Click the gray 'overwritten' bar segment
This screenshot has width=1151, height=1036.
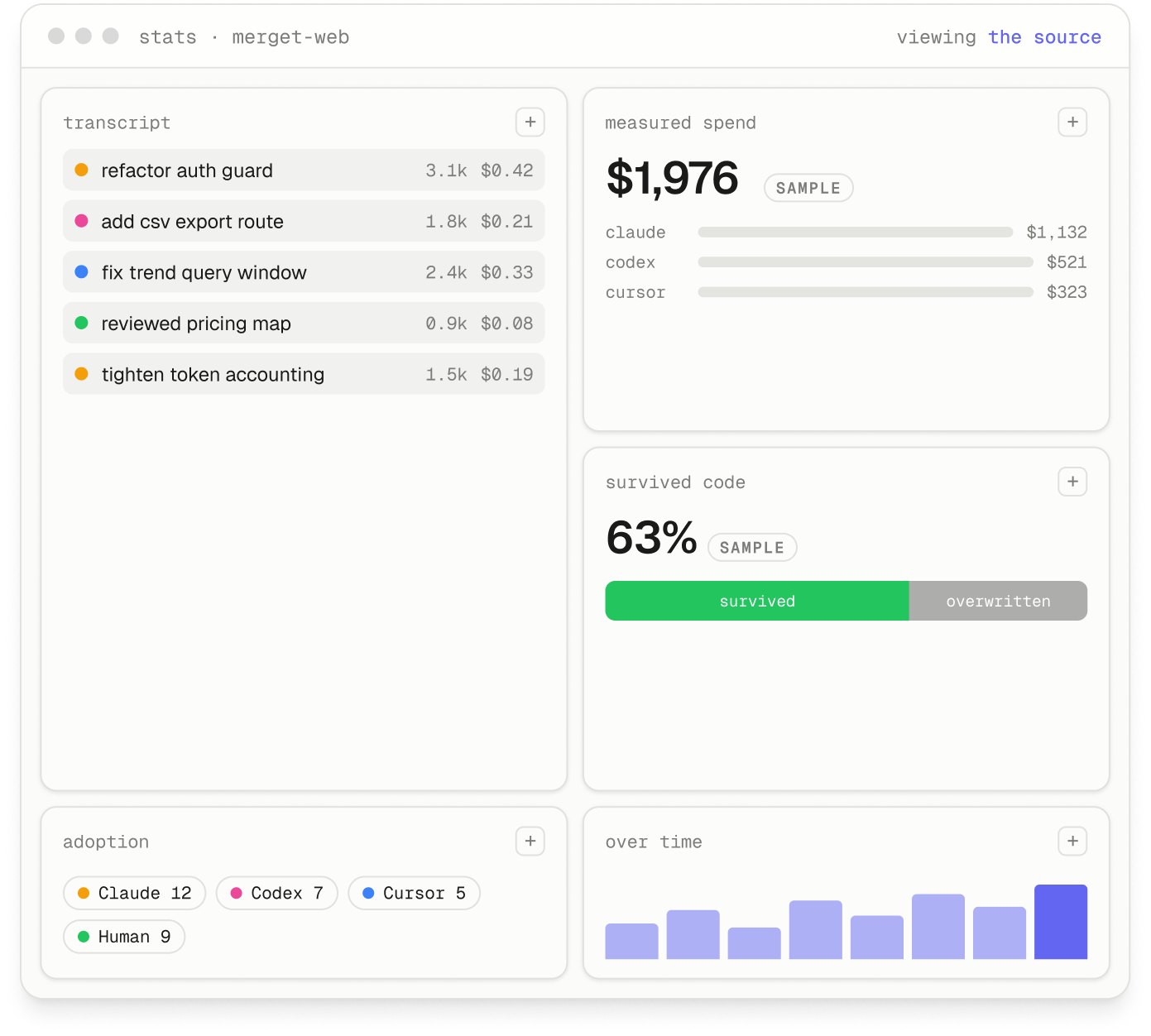pos(998,601)
